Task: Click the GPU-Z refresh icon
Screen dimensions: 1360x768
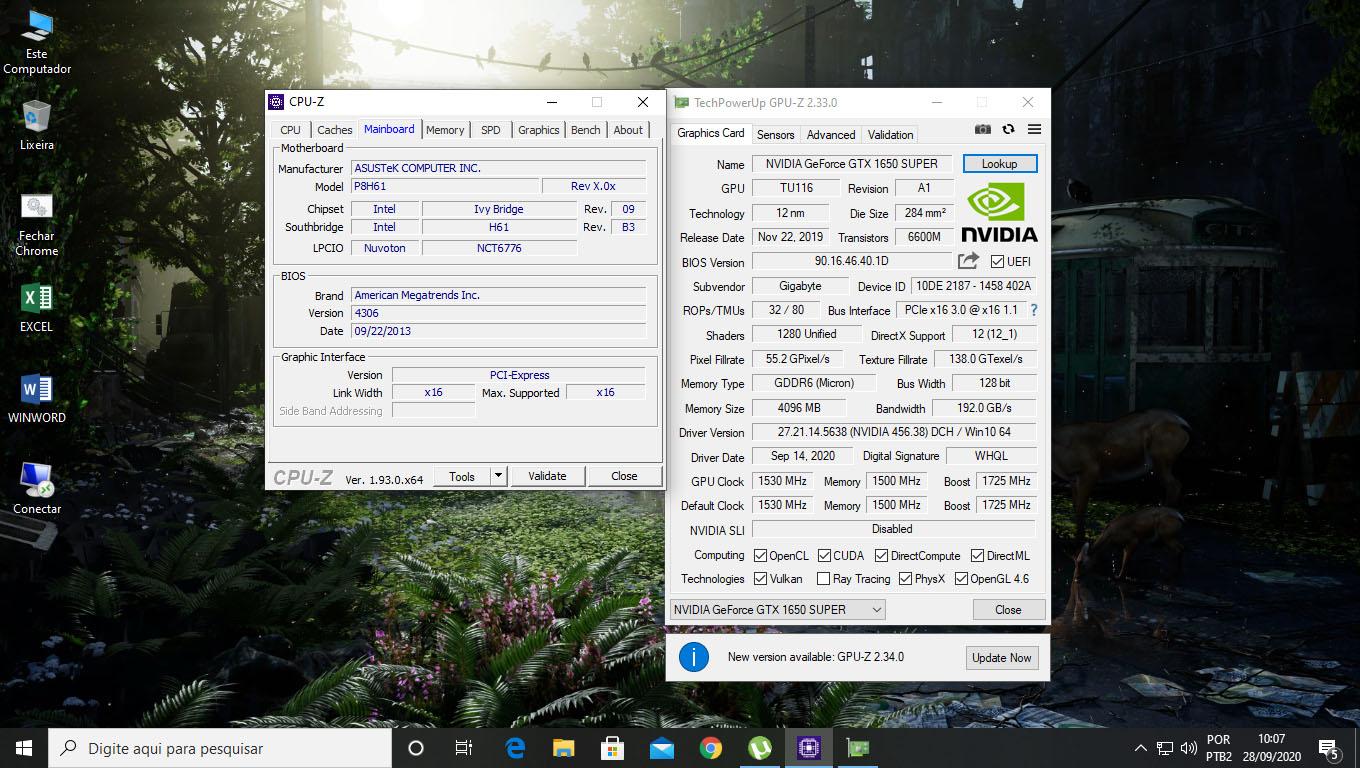Action: pos(1008,129)
